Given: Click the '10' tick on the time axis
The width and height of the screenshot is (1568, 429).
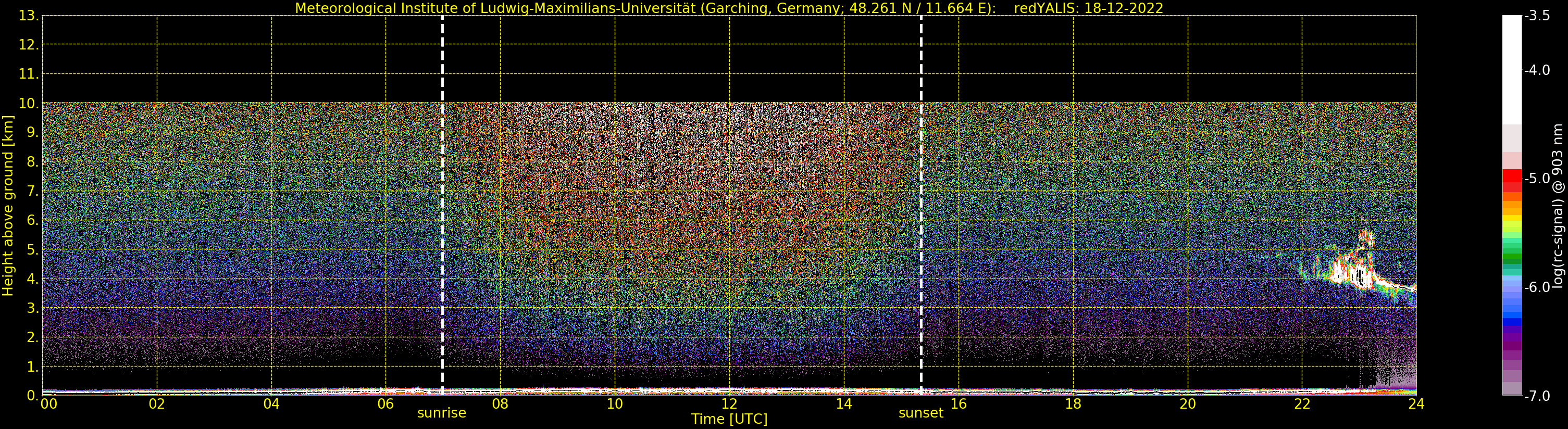Looking at the screenshot, I should (x=615, y=403).
